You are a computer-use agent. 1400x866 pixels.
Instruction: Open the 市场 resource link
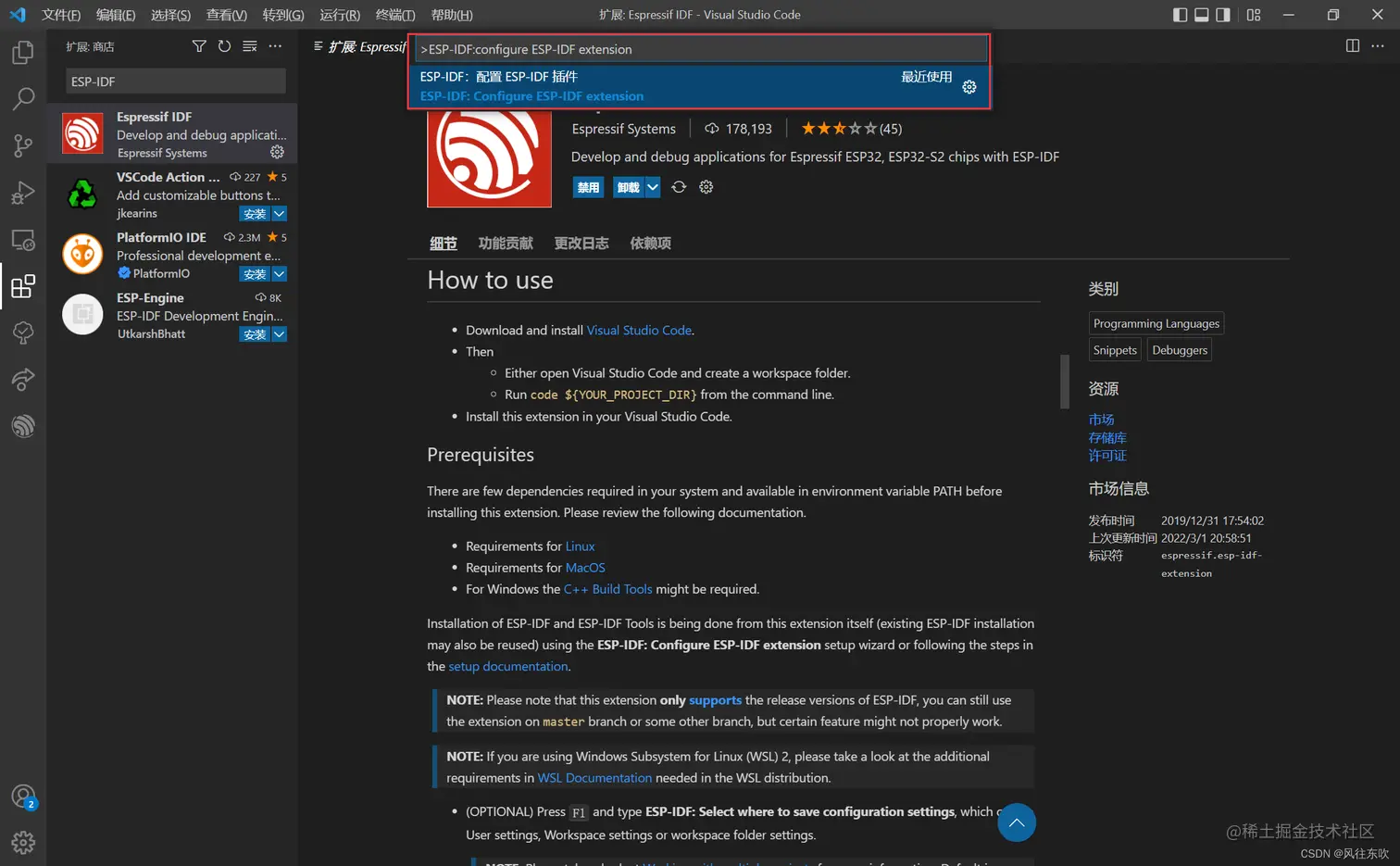point(1102,420)
